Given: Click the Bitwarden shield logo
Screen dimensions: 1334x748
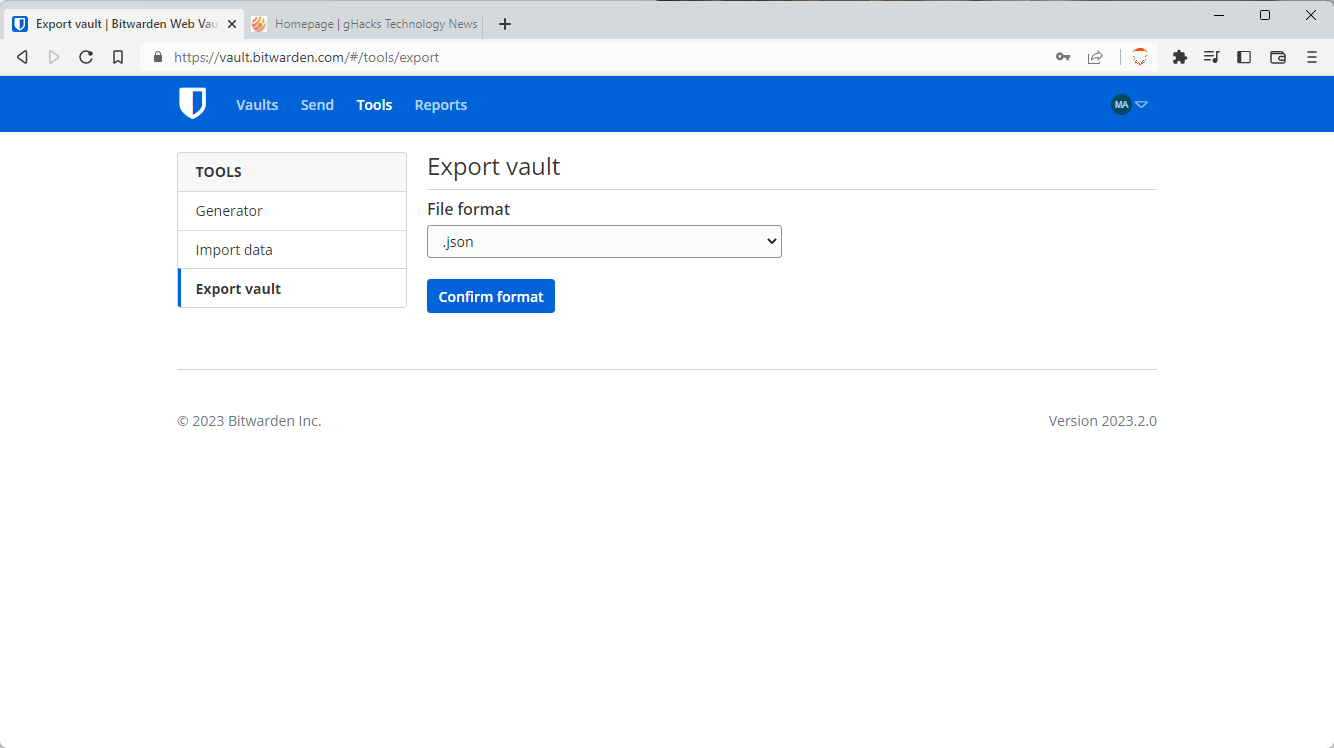Looking at the screenshot, I should 192,103.
